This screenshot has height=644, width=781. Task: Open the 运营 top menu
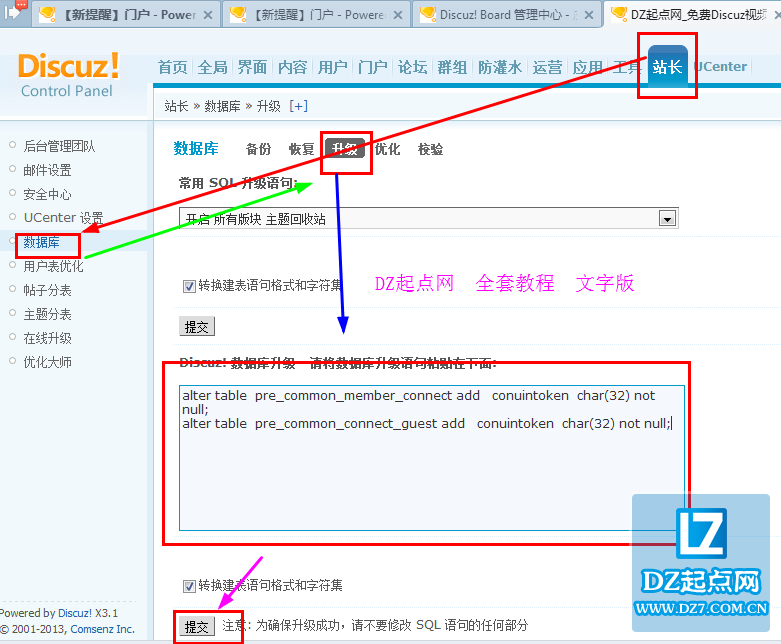[x=547, y=67]
